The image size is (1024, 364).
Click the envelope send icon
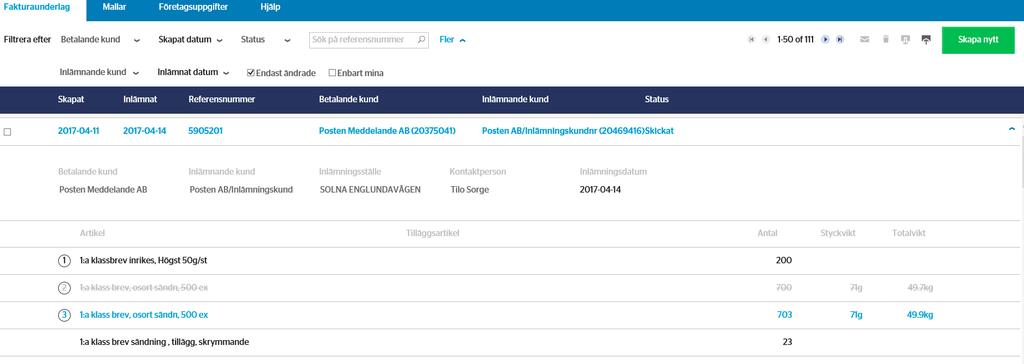(865, 40)
